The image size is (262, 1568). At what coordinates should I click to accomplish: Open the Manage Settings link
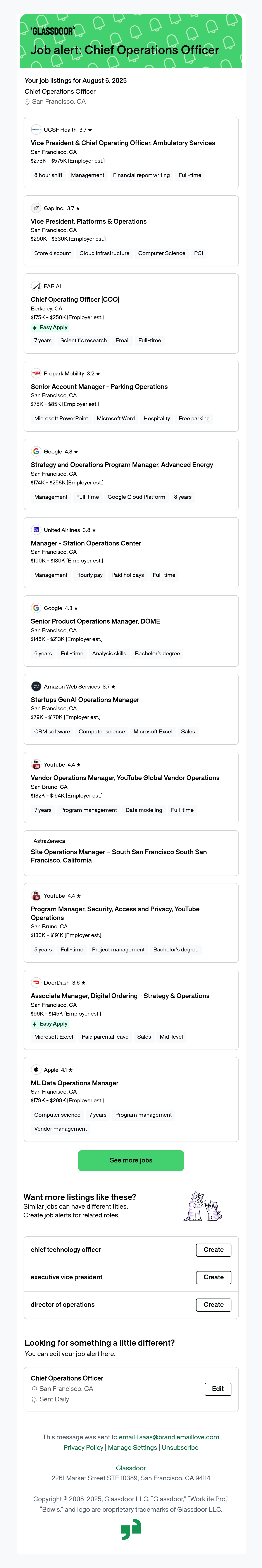click(132, 1447)
